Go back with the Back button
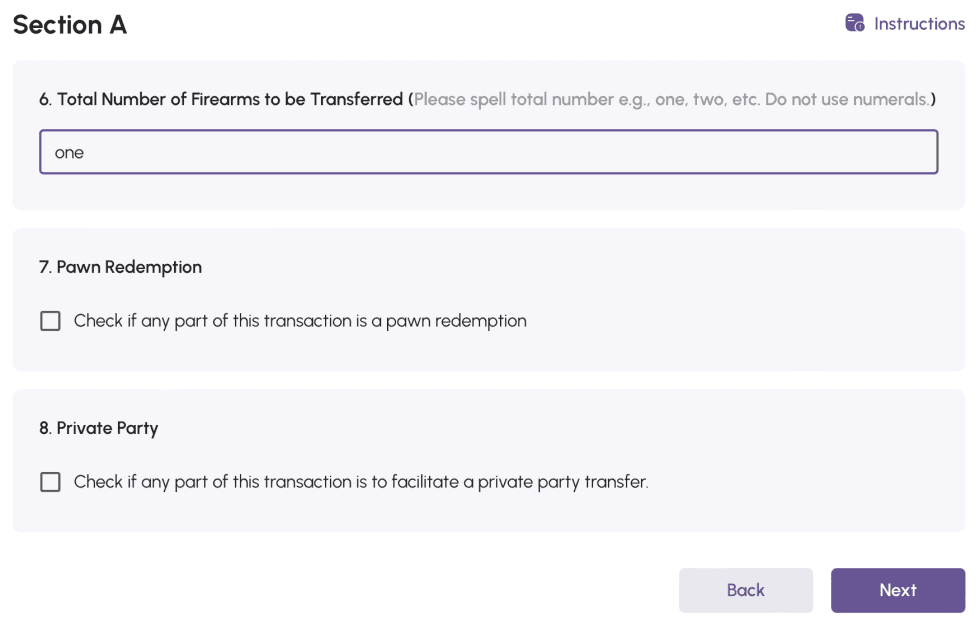Screen dimensions: 980x633 745,590
